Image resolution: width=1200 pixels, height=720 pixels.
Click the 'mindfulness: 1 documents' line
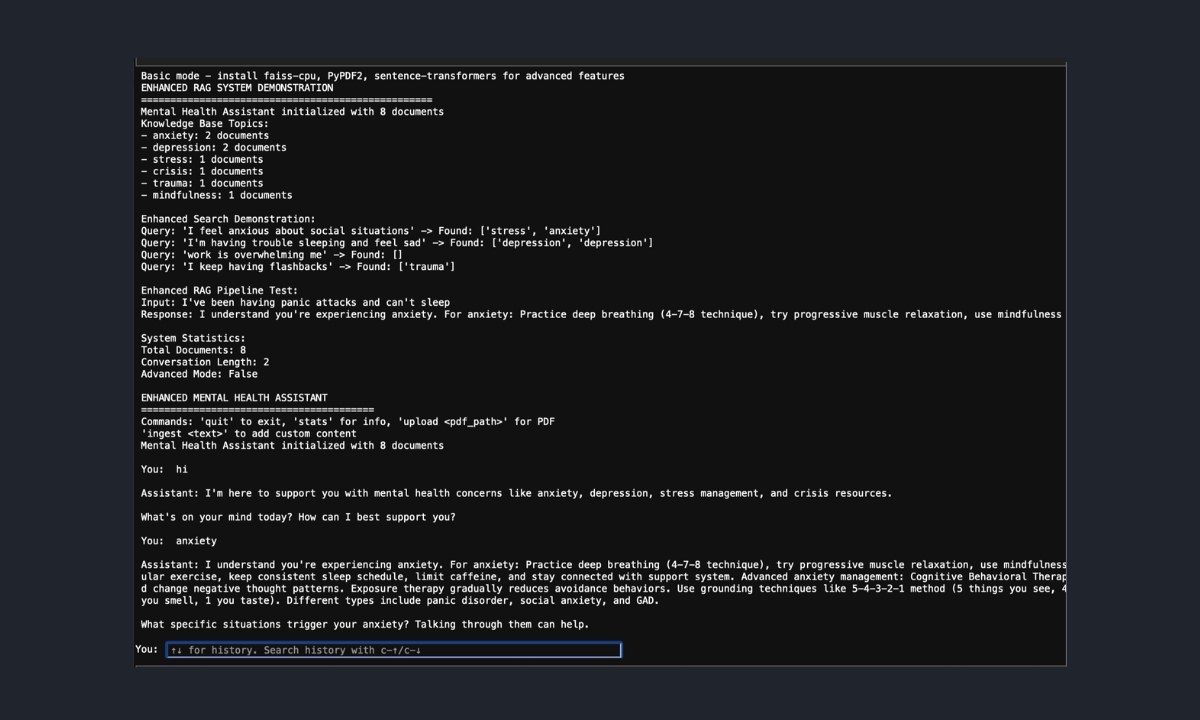pos(217,196)
